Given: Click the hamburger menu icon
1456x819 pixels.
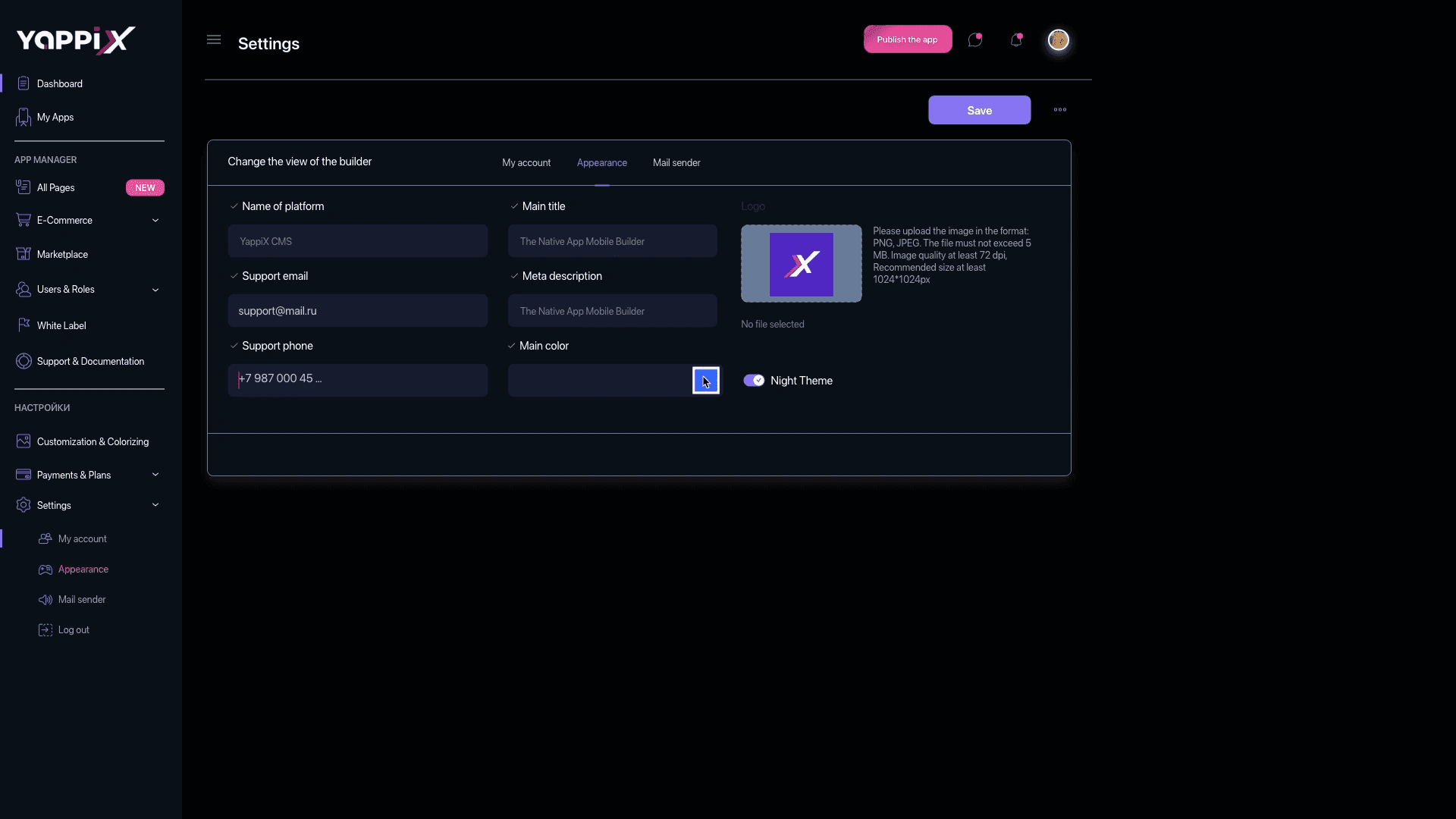Looking at the screenshot, I should [x=214, y=39].
